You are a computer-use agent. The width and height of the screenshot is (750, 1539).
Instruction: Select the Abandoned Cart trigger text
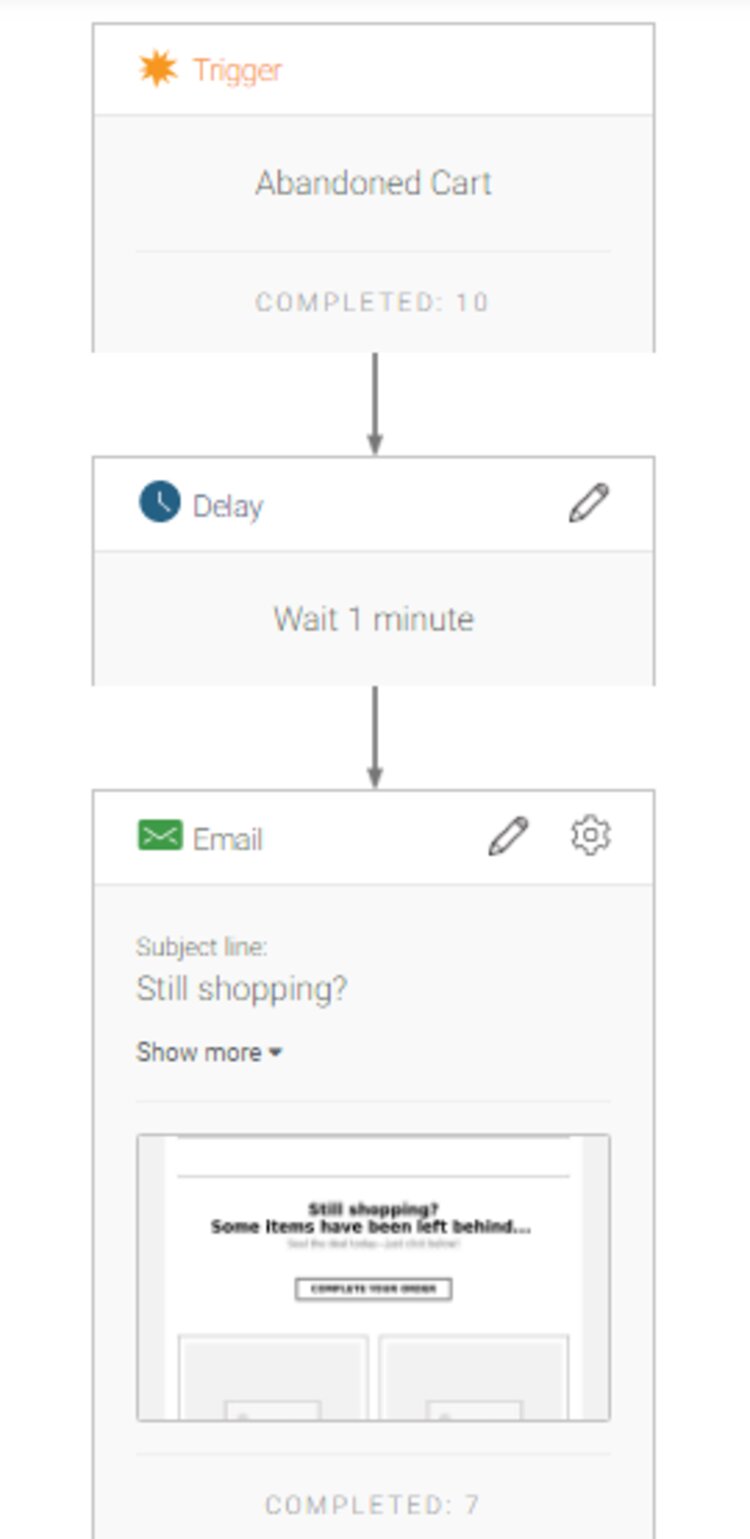[x=373, y=183]
